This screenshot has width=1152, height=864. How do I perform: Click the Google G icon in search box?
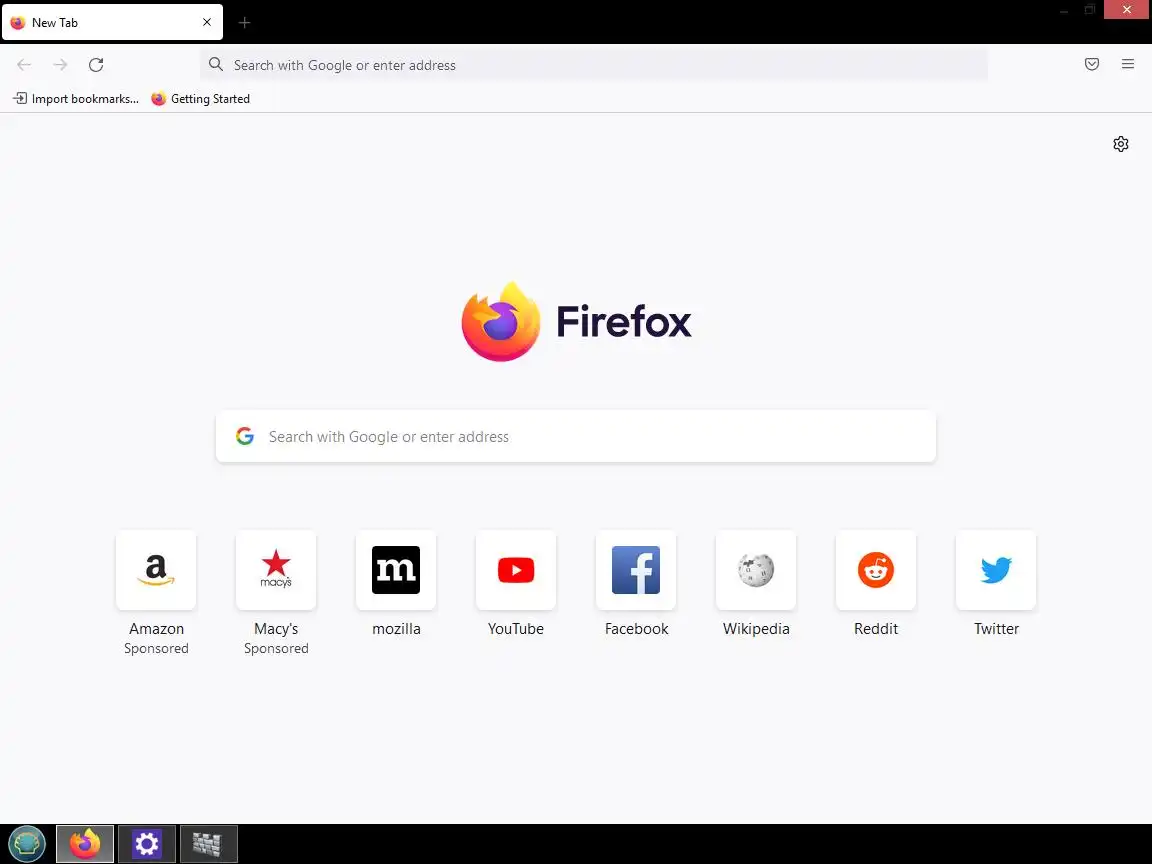coord(245,436)
